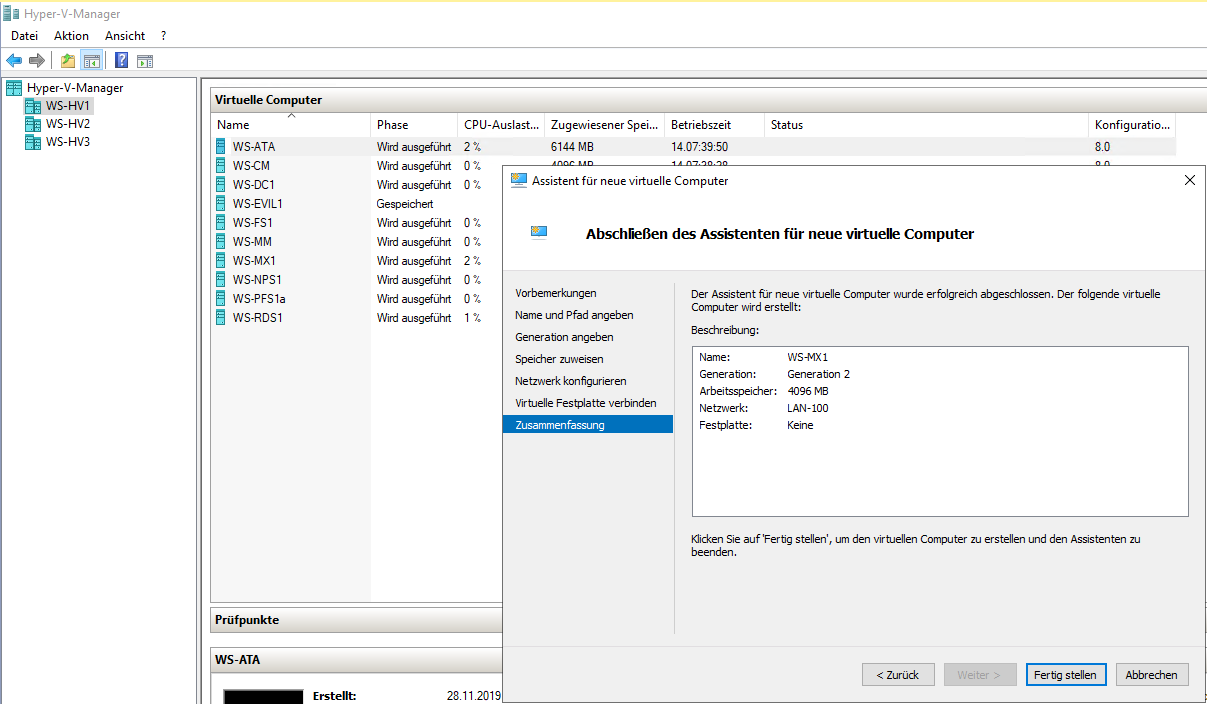Click the server icon next to WS-HV1
This screenshot has width=1207, height=704.
click(33, 106)
